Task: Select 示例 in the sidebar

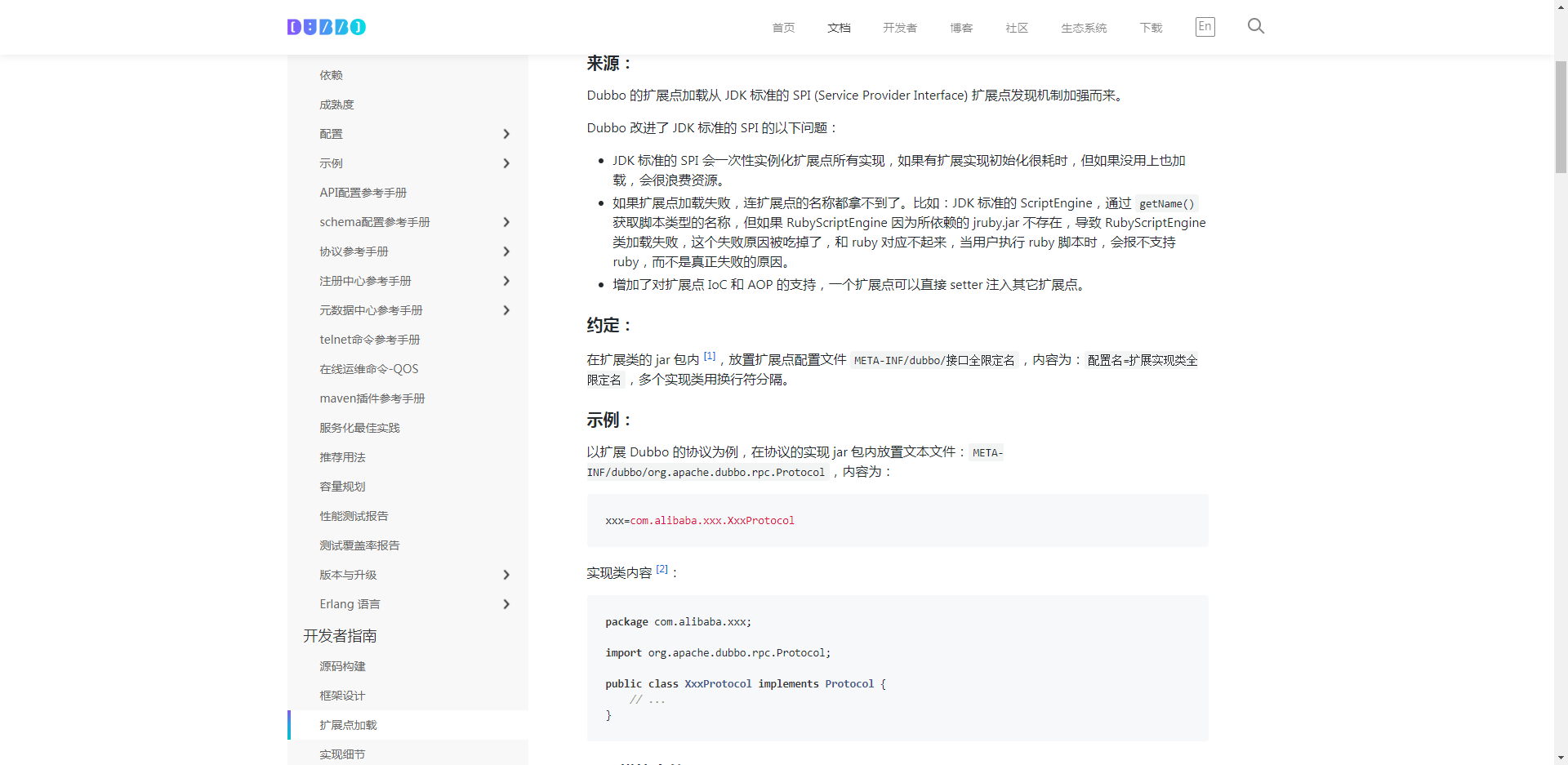Action: tap(331, 163)
